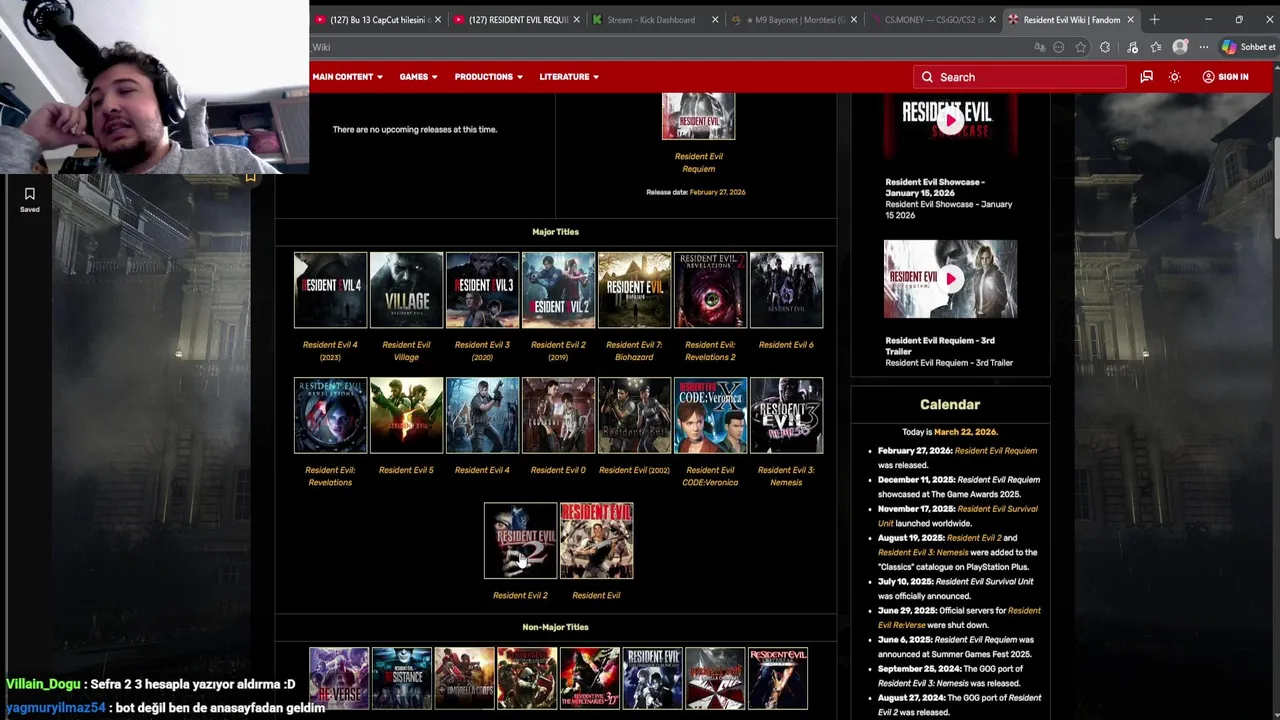This screenshot has width=1280, height=720.
Task: Expand the PRODUCTIONS dropdown menu
Action: click(488, 77)
